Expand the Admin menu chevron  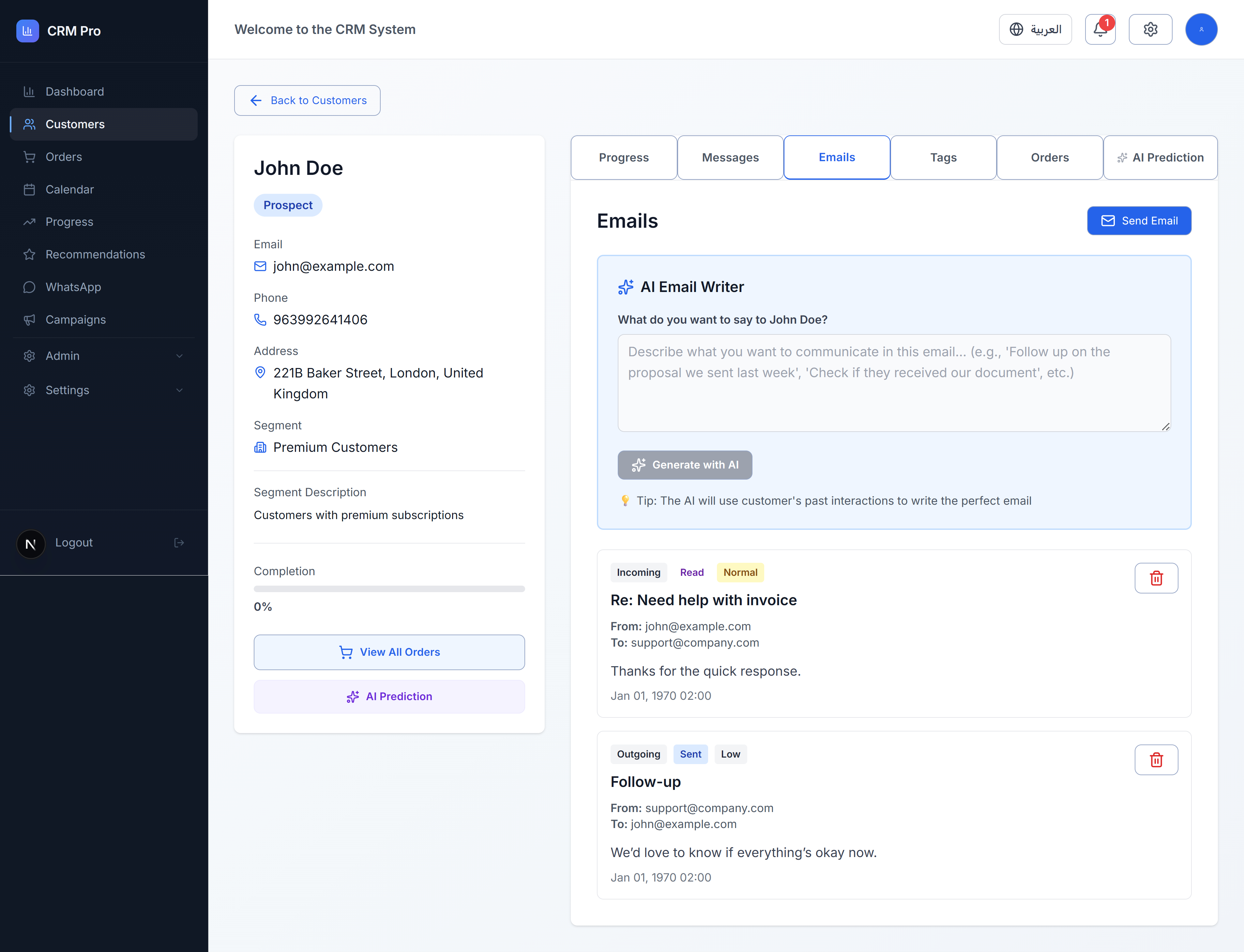tap(180, 356)
